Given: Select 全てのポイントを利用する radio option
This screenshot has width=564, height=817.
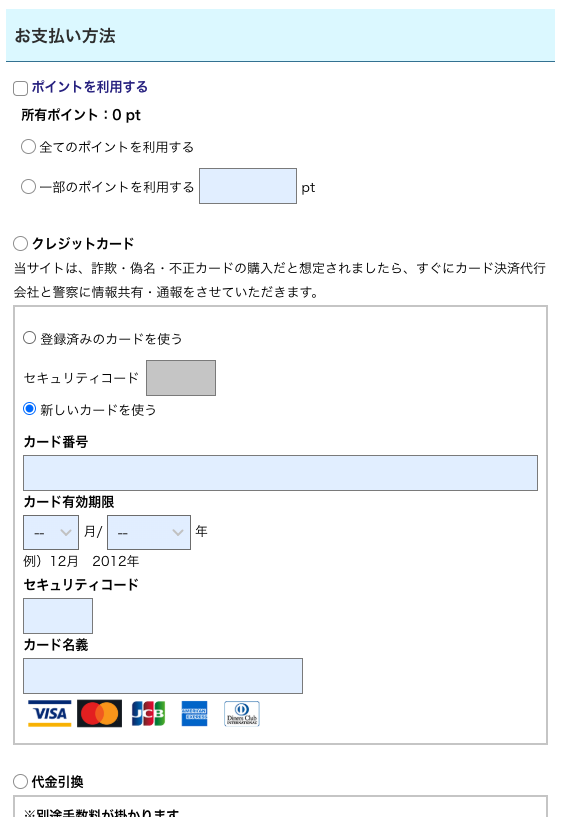Looking at the screenshot, I should (x=28, y=146).
